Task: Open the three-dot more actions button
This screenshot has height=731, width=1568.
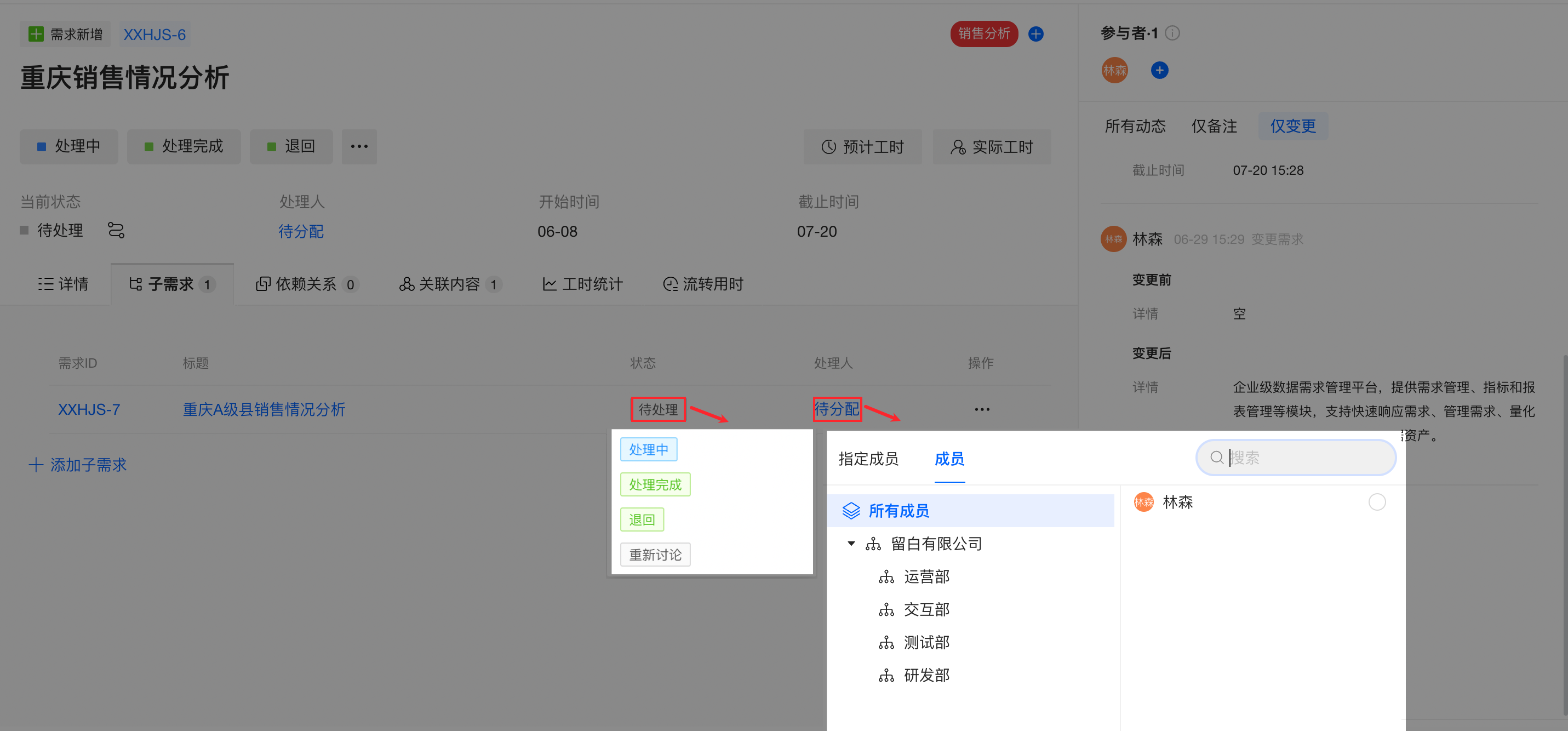Action: coord(359,146)
